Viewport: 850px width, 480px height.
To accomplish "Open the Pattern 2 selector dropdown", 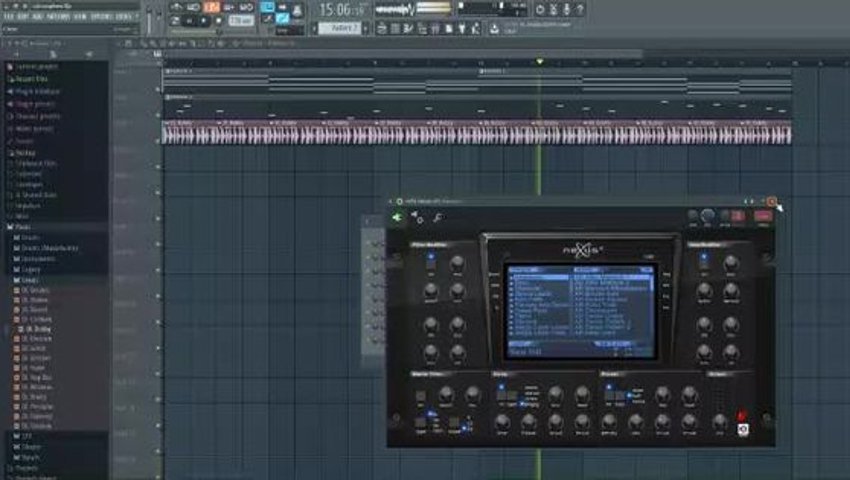I will click(x=340, y=28).
